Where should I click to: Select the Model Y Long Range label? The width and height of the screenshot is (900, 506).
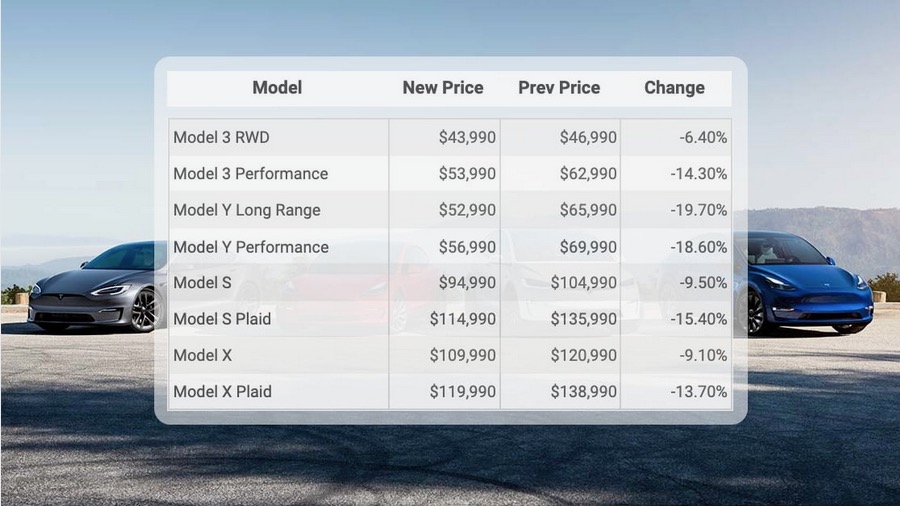[x=246, y=210]
